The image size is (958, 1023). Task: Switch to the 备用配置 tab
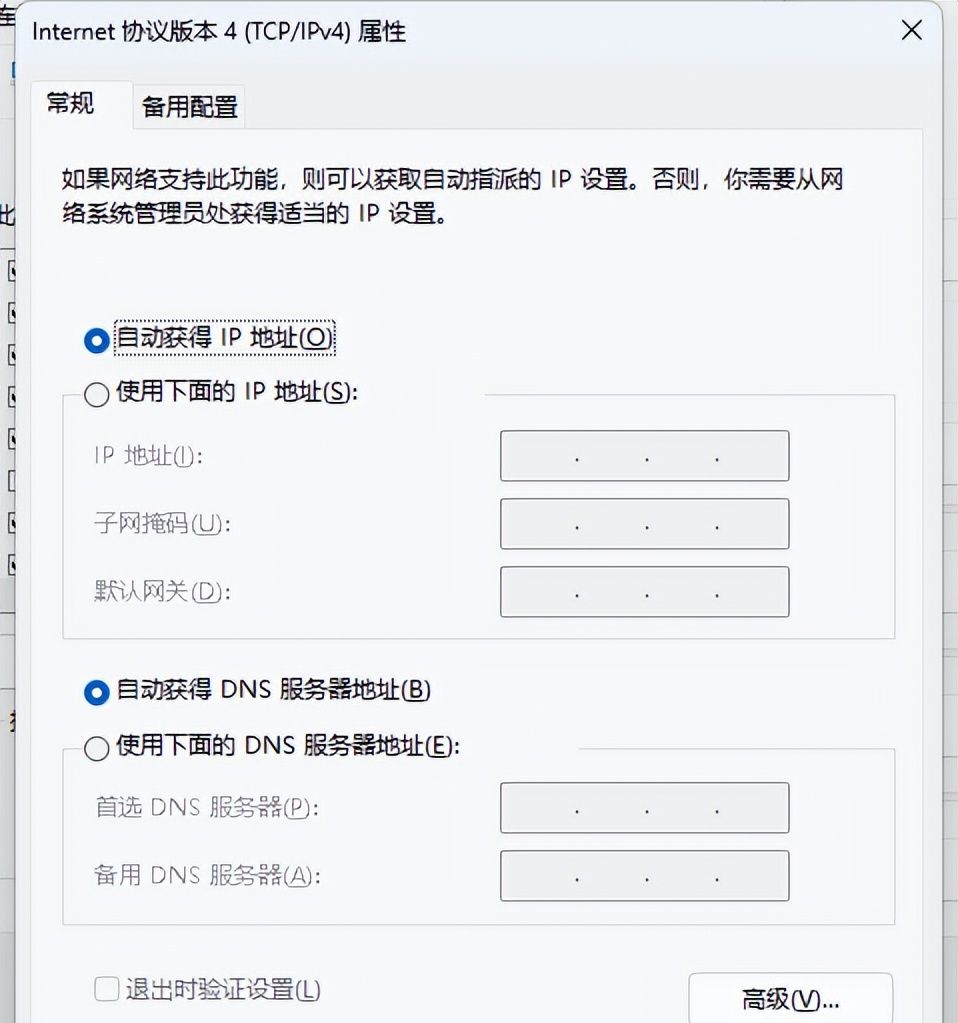tap(188, 105)
